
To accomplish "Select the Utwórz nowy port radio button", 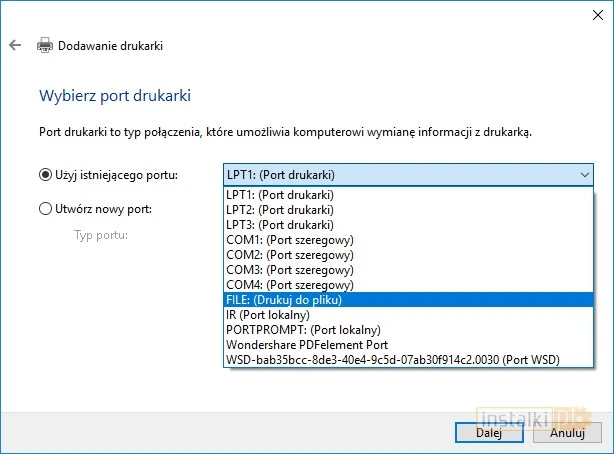I will point(45,209).
